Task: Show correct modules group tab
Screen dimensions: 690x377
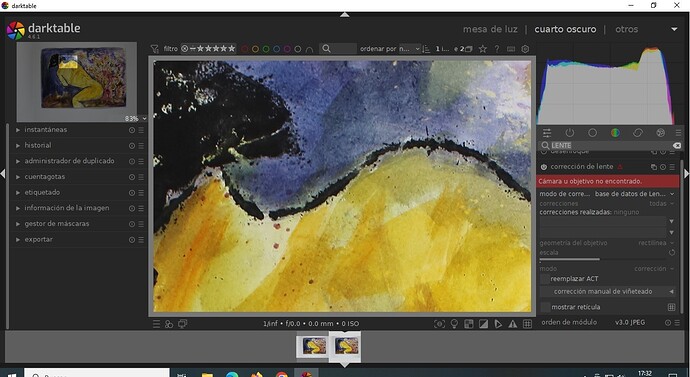Action: tap(638, 133)
